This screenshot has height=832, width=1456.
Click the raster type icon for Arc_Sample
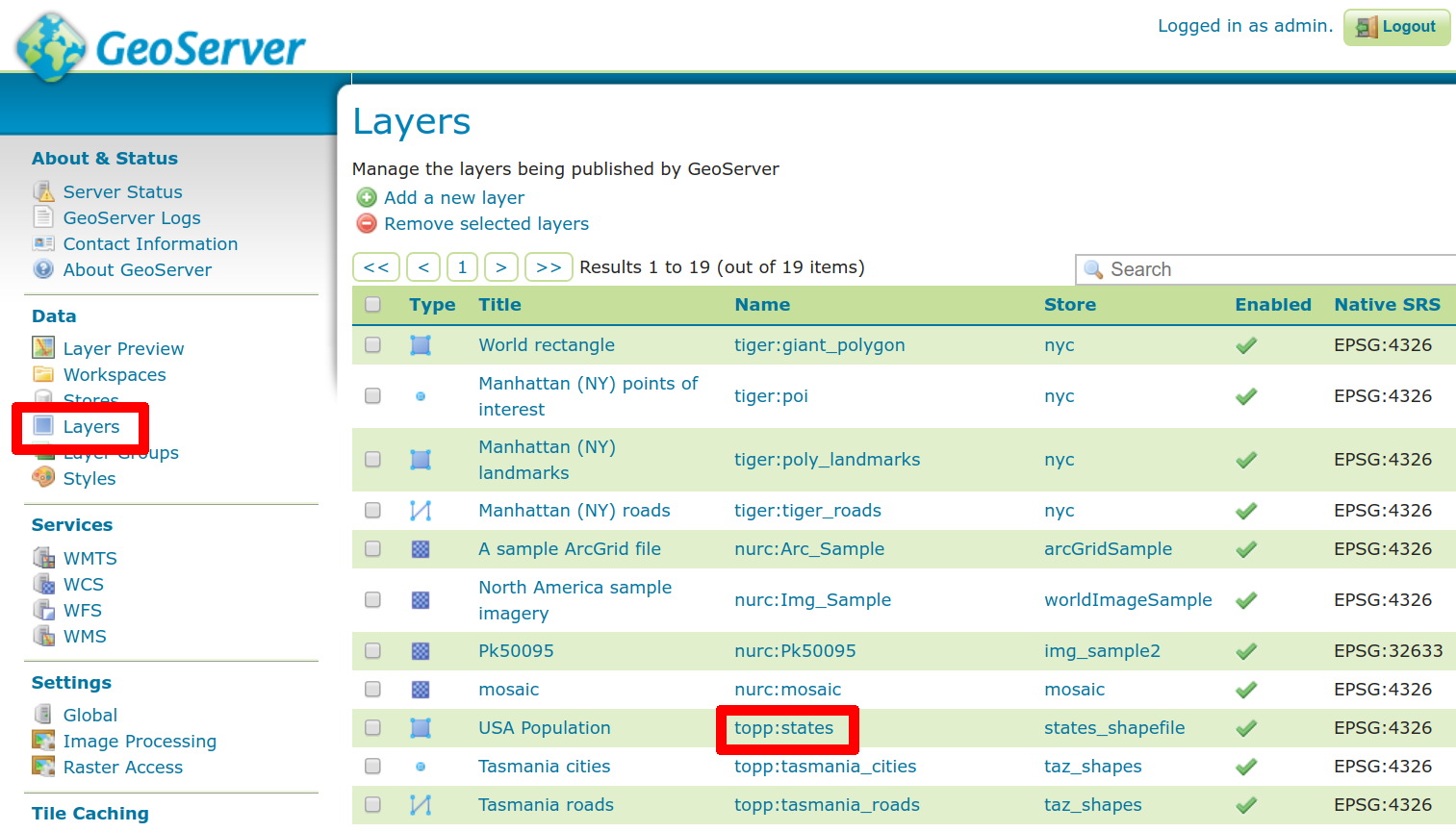[x=421, y=549]
